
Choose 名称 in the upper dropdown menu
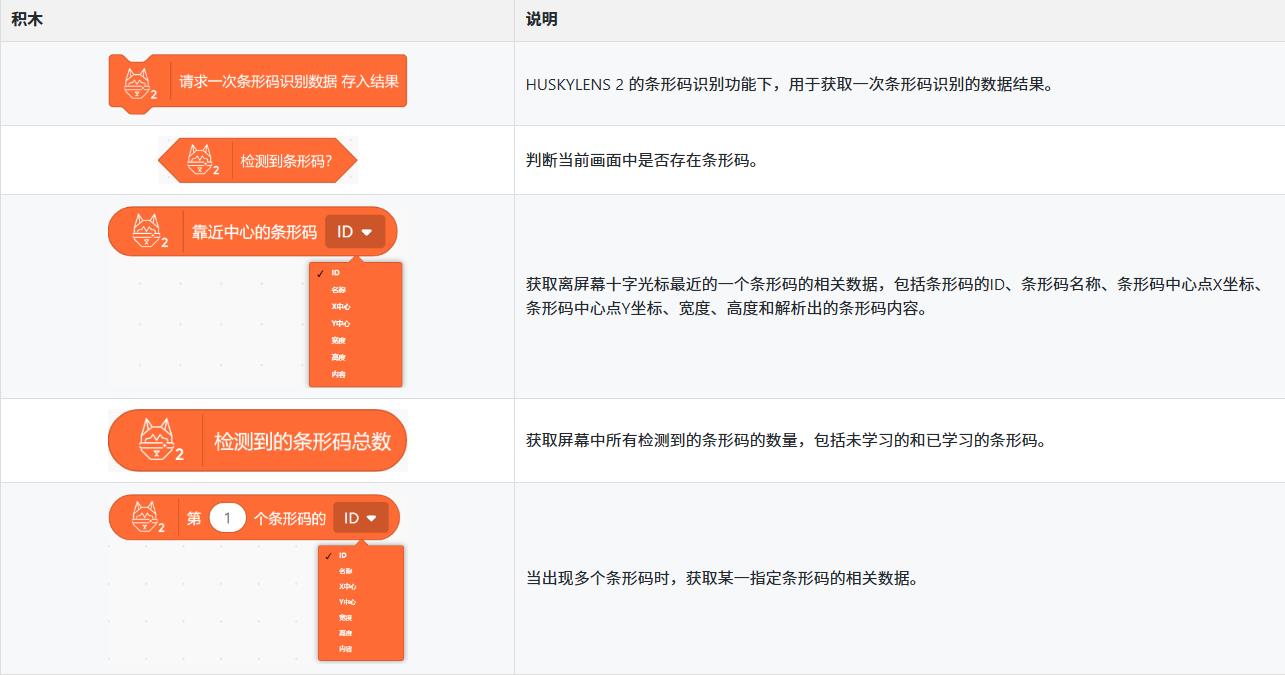339,289
